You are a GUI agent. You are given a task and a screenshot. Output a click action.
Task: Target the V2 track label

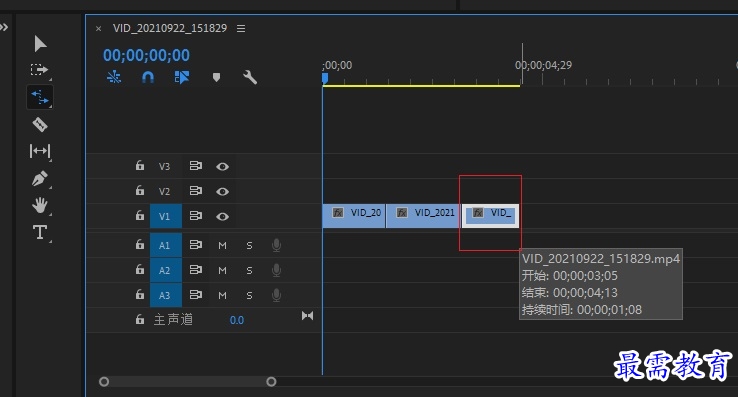click(164, 191)
